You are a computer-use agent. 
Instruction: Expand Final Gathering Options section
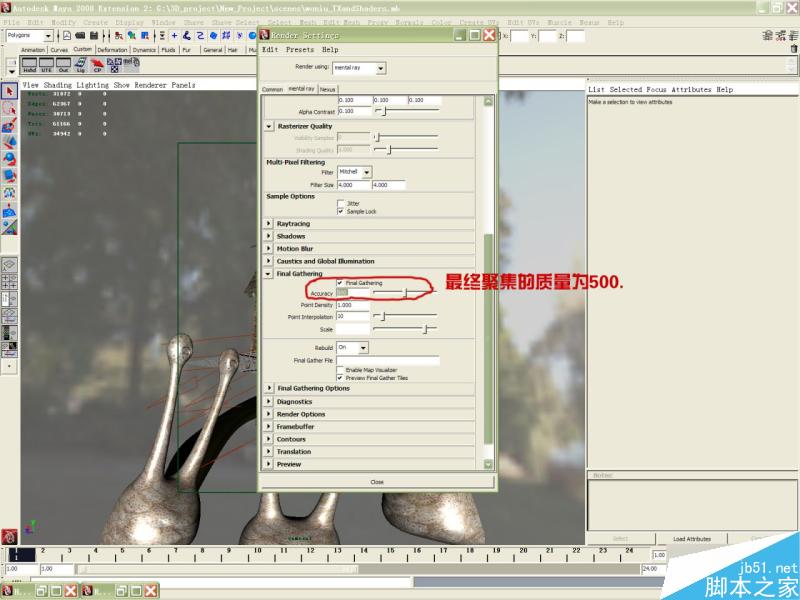pos(269,388)
